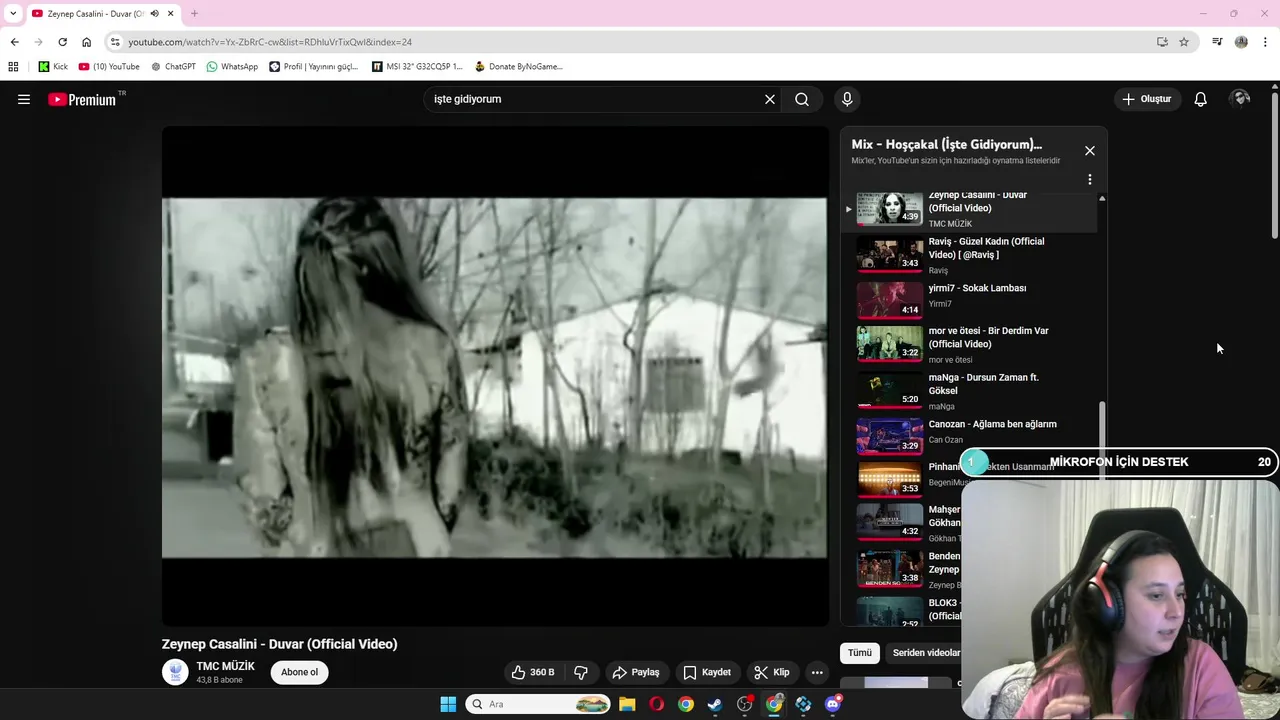Open OBS Studio from taskbar
Screen dimensions: 1280x720
click(x=744, y=704)
